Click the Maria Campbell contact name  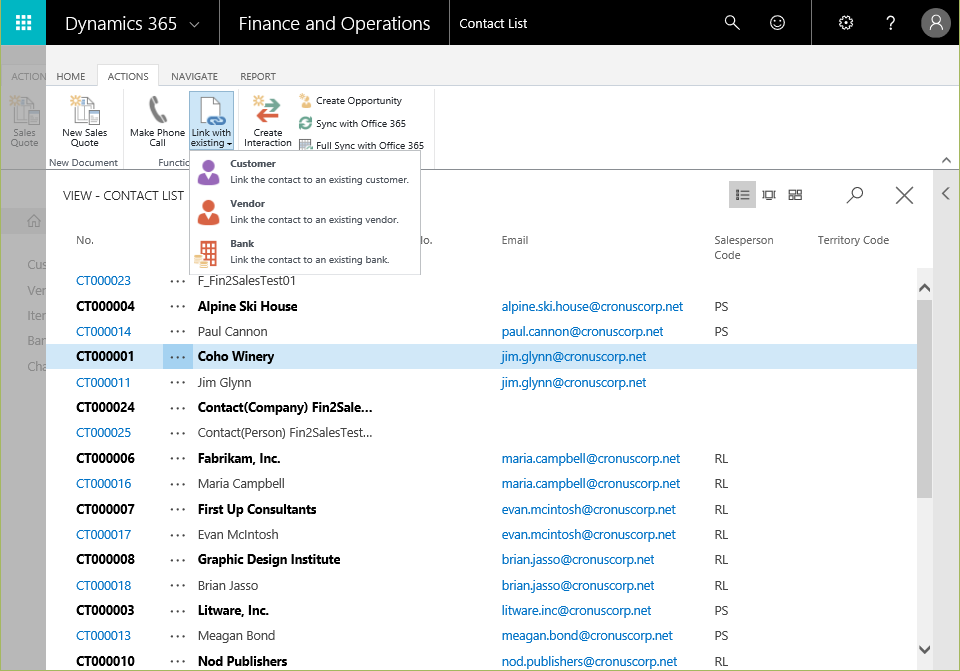click(241, 484)
